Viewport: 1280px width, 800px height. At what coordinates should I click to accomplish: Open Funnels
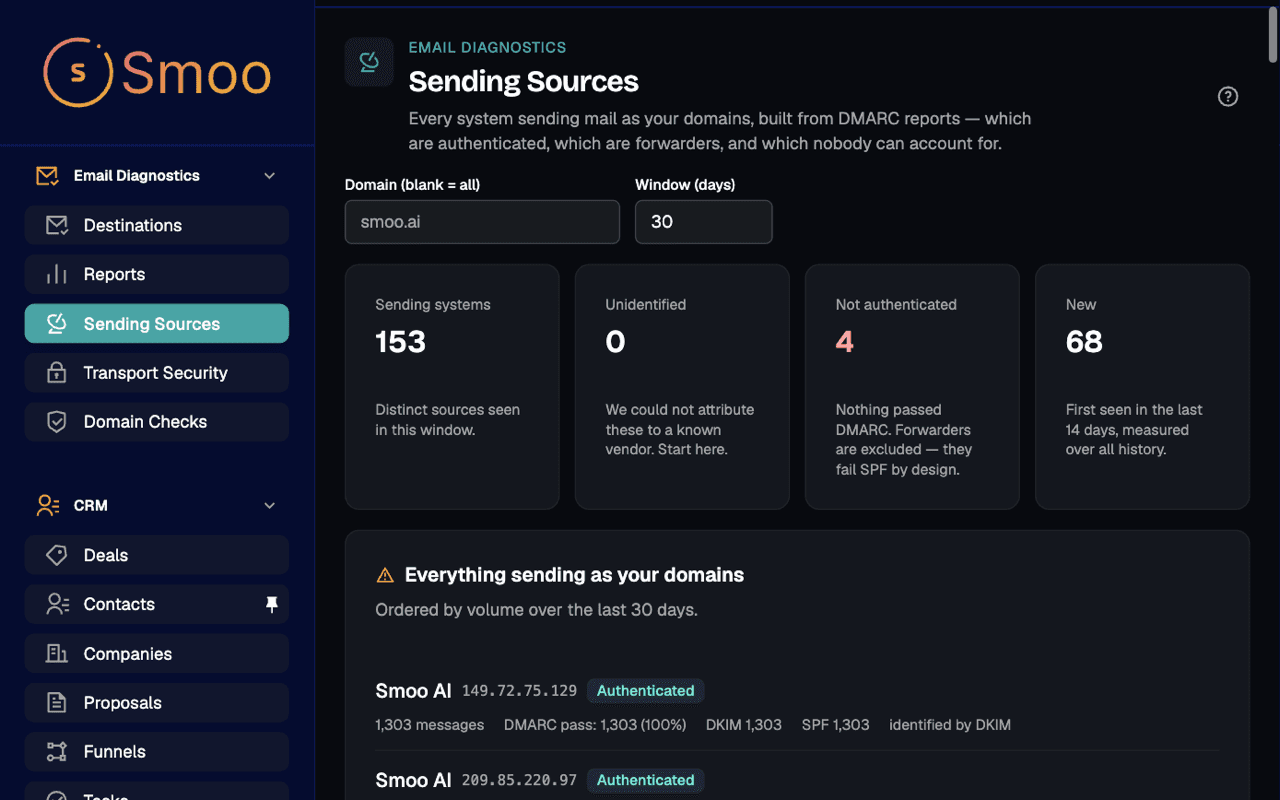(x=157, y=752)
